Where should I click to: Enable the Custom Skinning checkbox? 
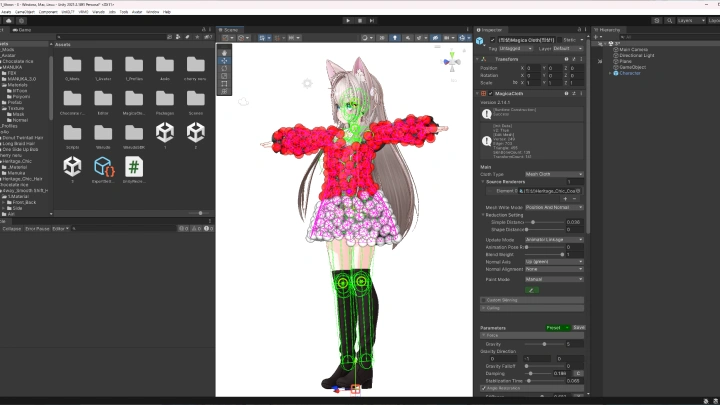click(484, 300)
